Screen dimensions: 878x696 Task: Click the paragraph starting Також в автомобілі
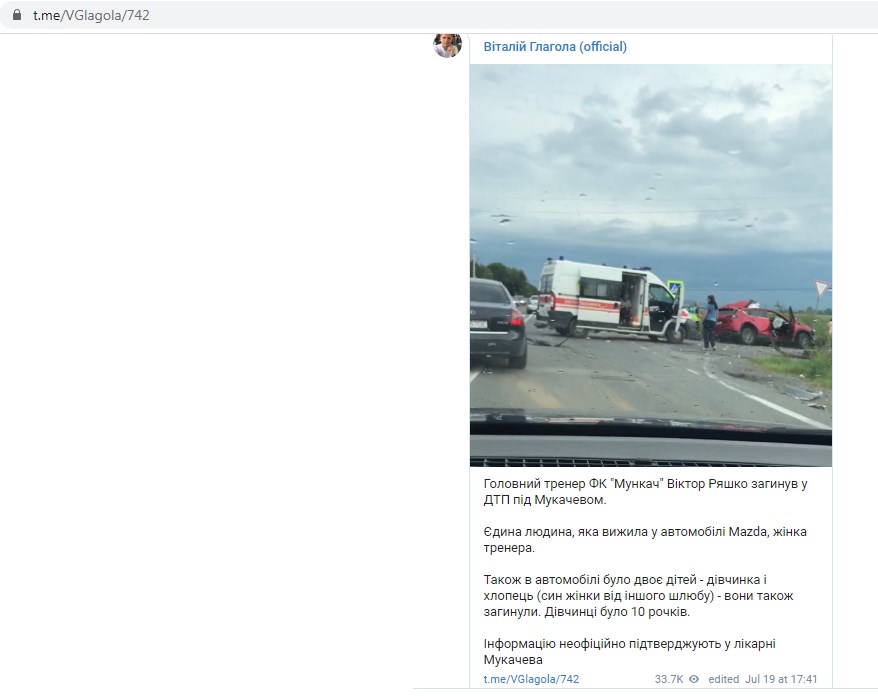(638, 595)
